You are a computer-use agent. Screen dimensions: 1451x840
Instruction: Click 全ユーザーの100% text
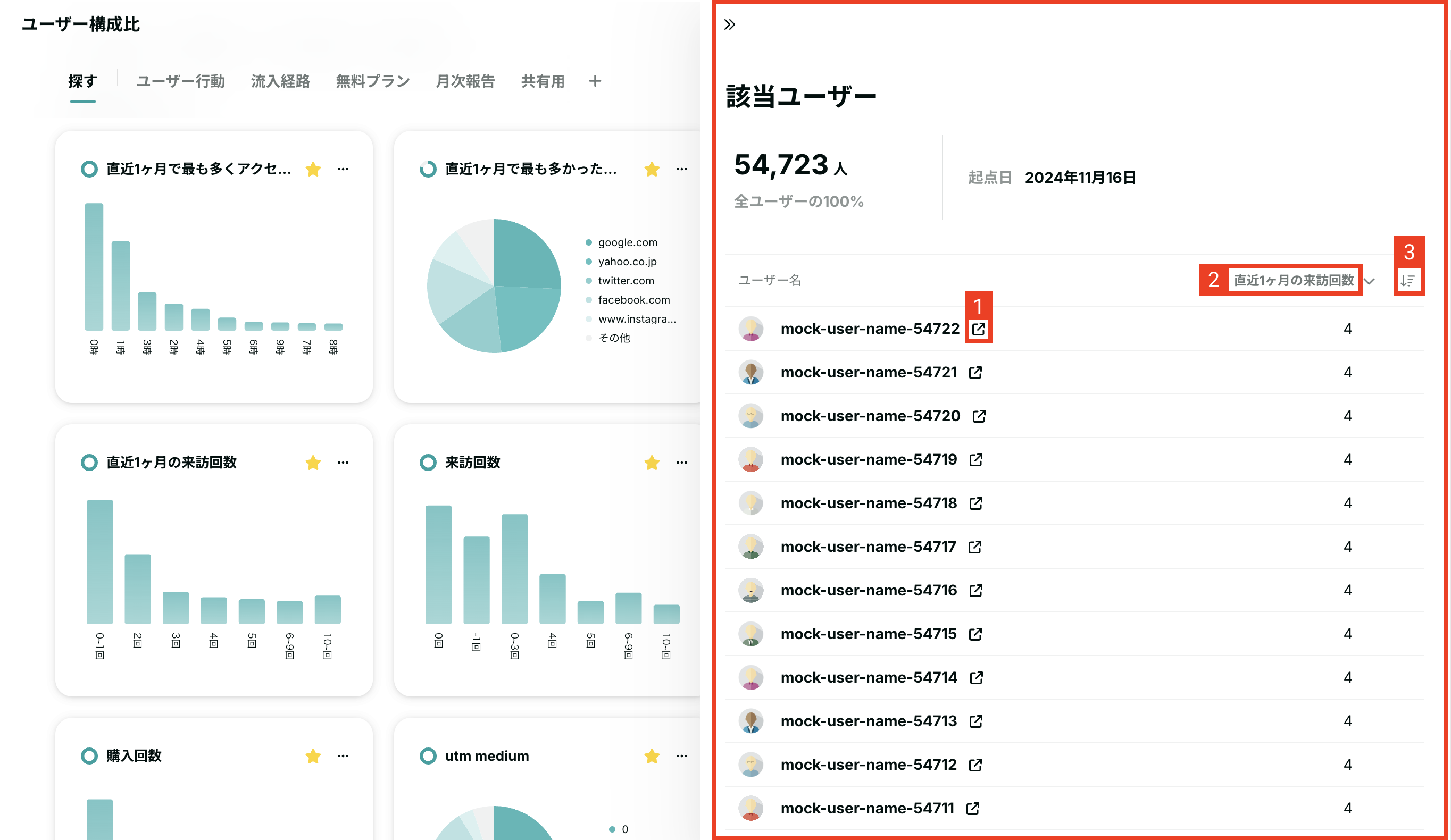pos(798,201)
